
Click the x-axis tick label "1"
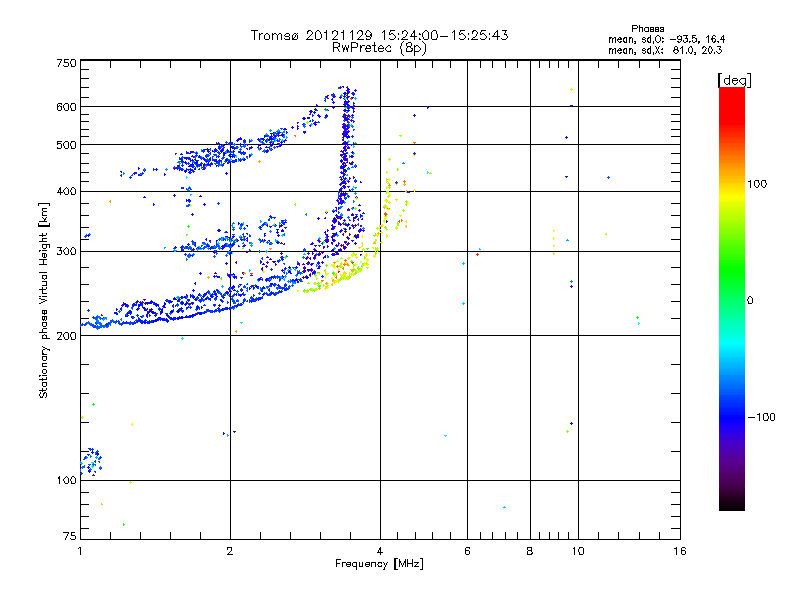81,551
